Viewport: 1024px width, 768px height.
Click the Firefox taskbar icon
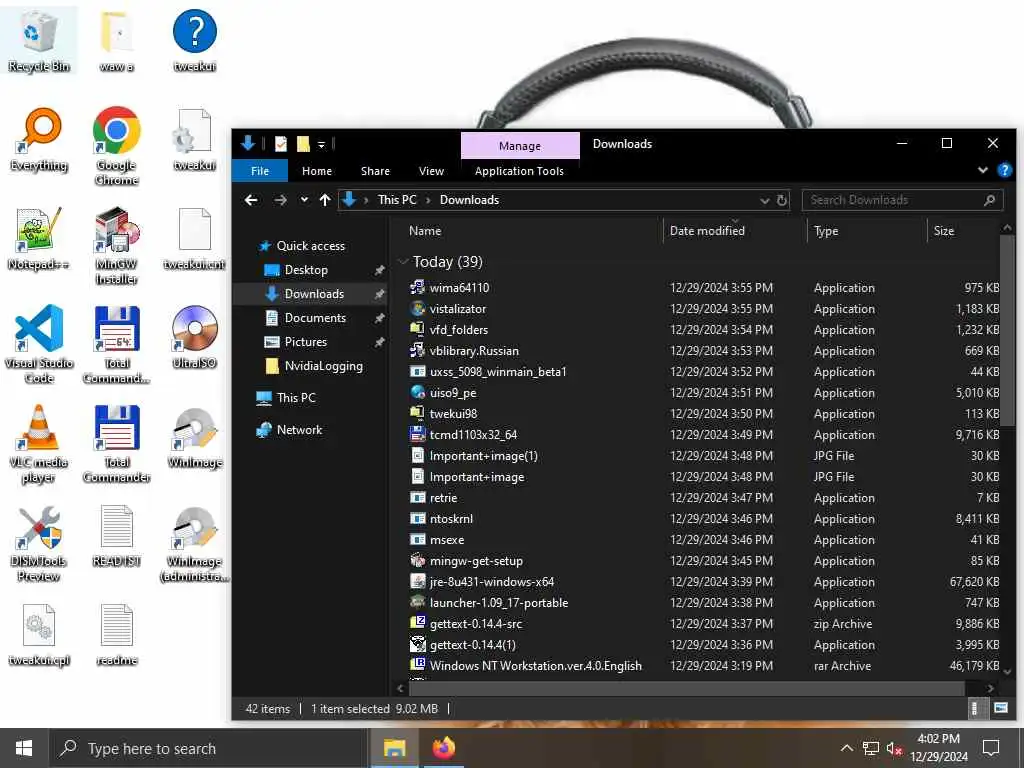(x=443, y=748)
